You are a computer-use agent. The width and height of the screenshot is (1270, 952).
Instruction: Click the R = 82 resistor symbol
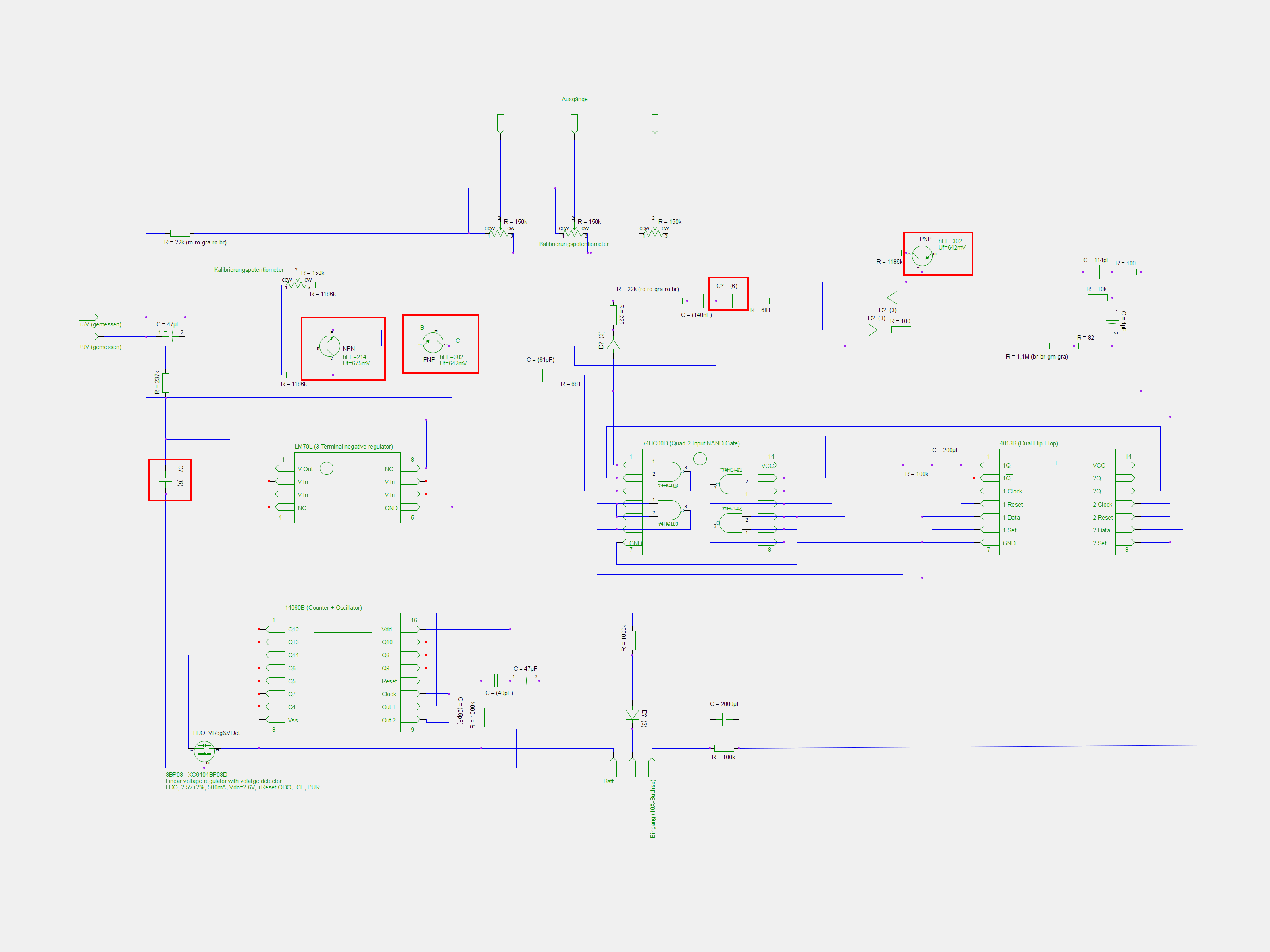point(1088,346)
